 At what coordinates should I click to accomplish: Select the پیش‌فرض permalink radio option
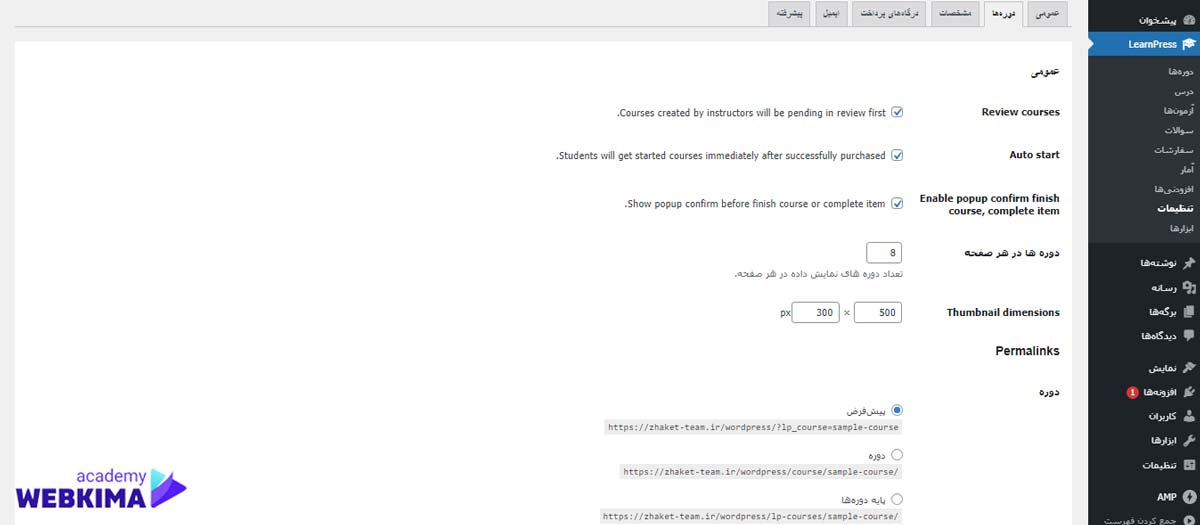897,410
